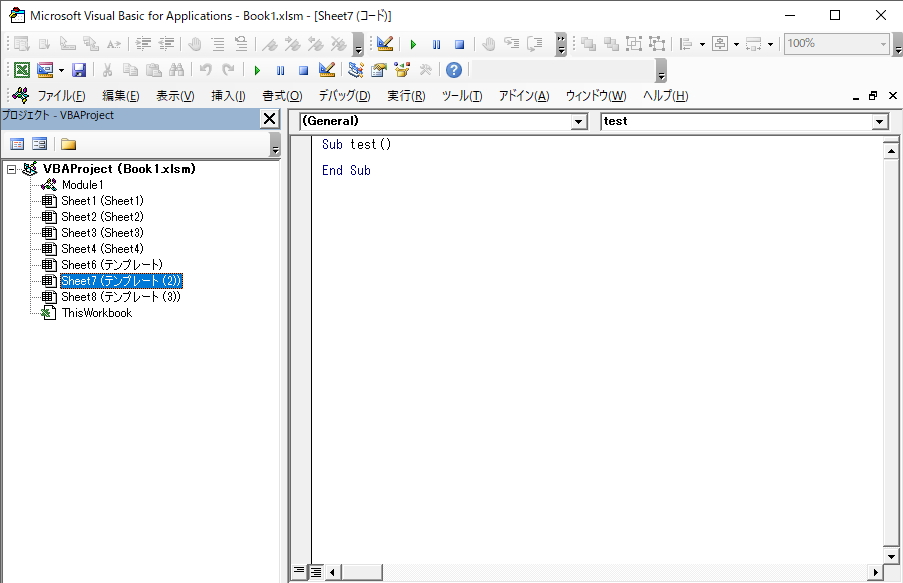Viewport: 903px width, 583px height.
Task: Click the Send to Back icon
Action: click(x=611, y=44)
